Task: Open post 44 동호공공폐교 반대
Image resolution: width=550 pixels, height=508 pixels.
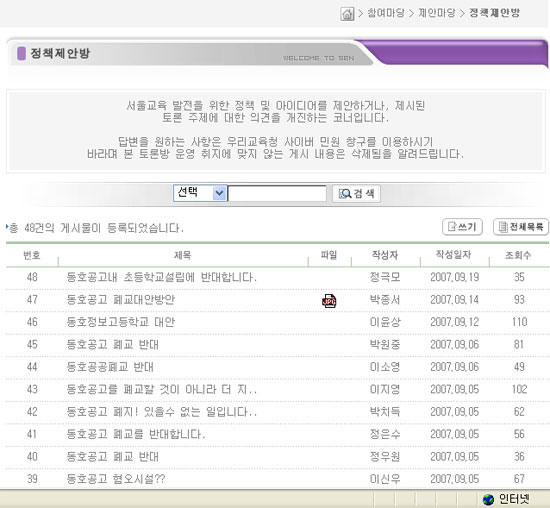Action: click(x=110, y=367)
